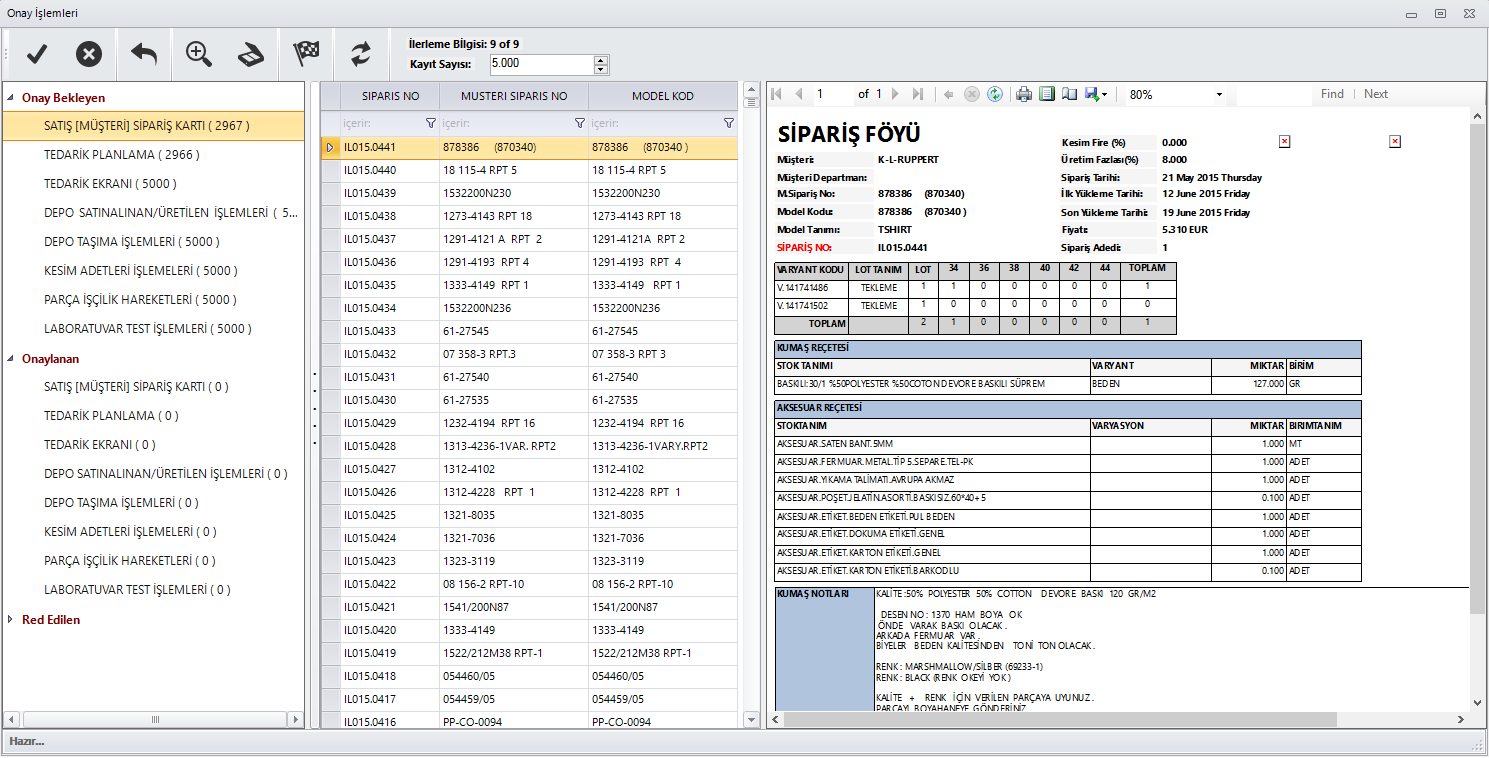This screenshot has width=1489, height=758.
Task: Expand the Red Edilen tree group
Action: (x=11, y=620)
